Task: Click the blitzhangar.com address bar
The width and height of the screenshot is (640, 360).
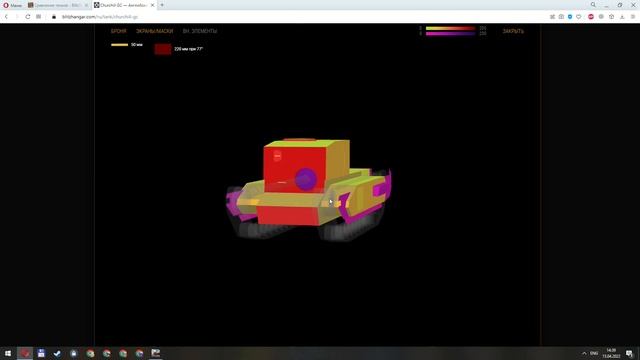Action: (100, 17)
